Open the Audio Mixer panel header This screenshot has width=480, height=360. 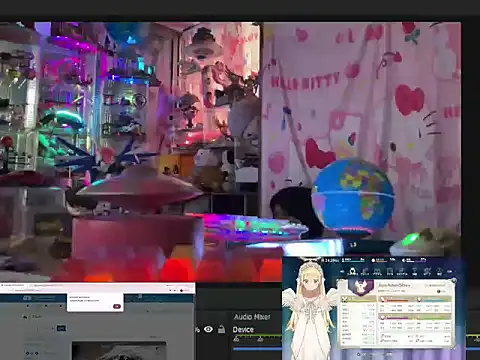[252, 317]
